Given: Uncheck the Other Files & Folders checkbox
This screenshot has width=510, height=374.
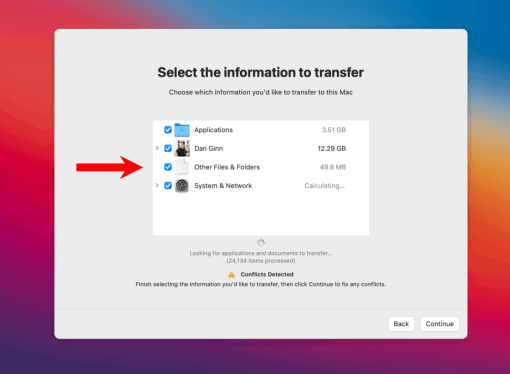Looking at the screenshot, I should 168,167.
